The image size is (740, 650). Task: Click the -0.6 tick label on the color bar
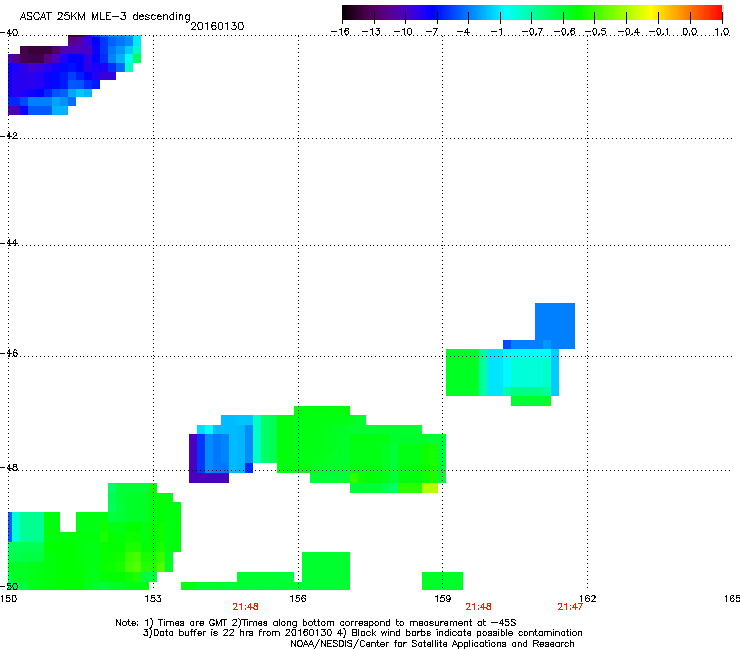click(x=564, y=32)
